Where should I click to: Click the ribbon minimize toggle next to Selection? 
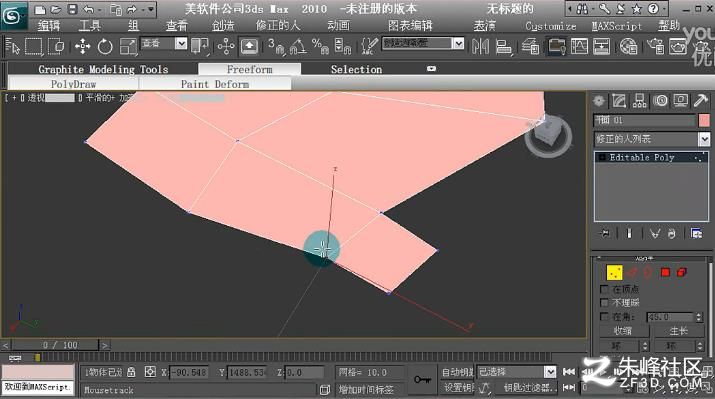pos(431,69)
